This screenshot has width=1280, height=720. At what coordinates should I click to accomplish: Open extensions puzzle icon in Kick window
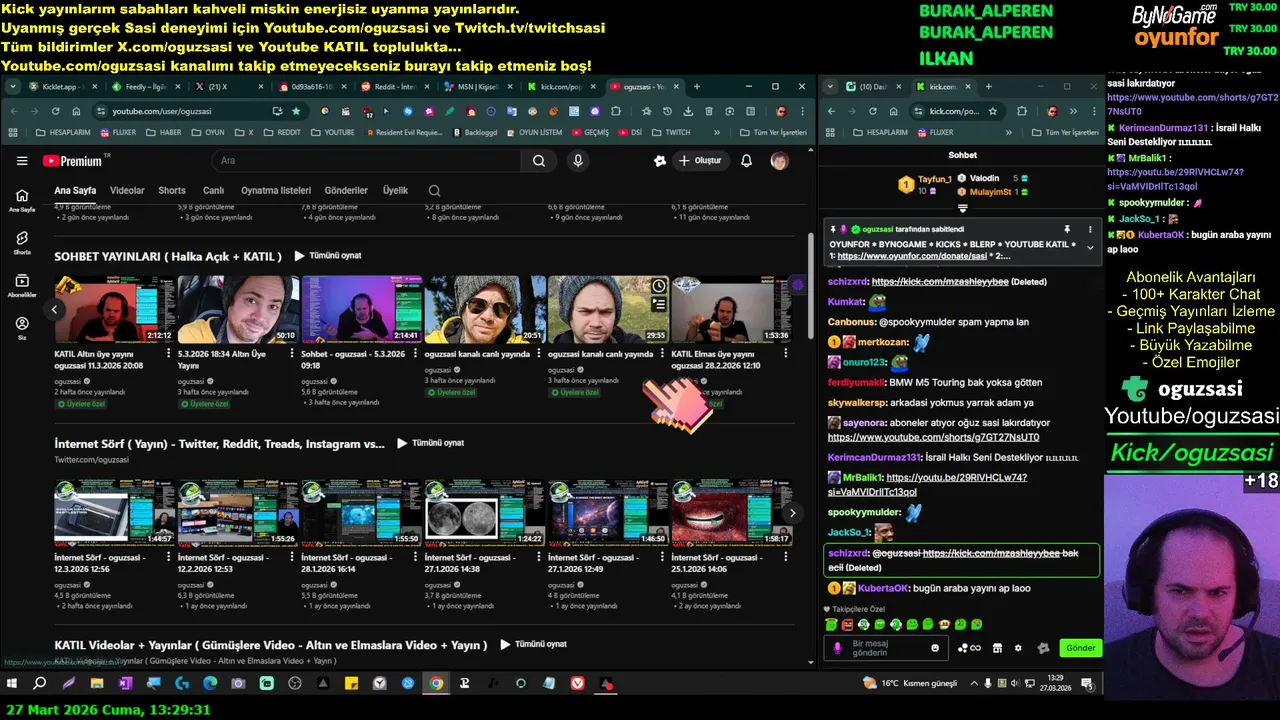(x=1022, y=111)
